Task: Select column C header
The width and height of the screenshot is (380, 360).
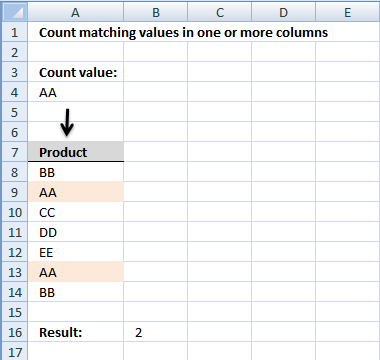Action: pos(220,12)
